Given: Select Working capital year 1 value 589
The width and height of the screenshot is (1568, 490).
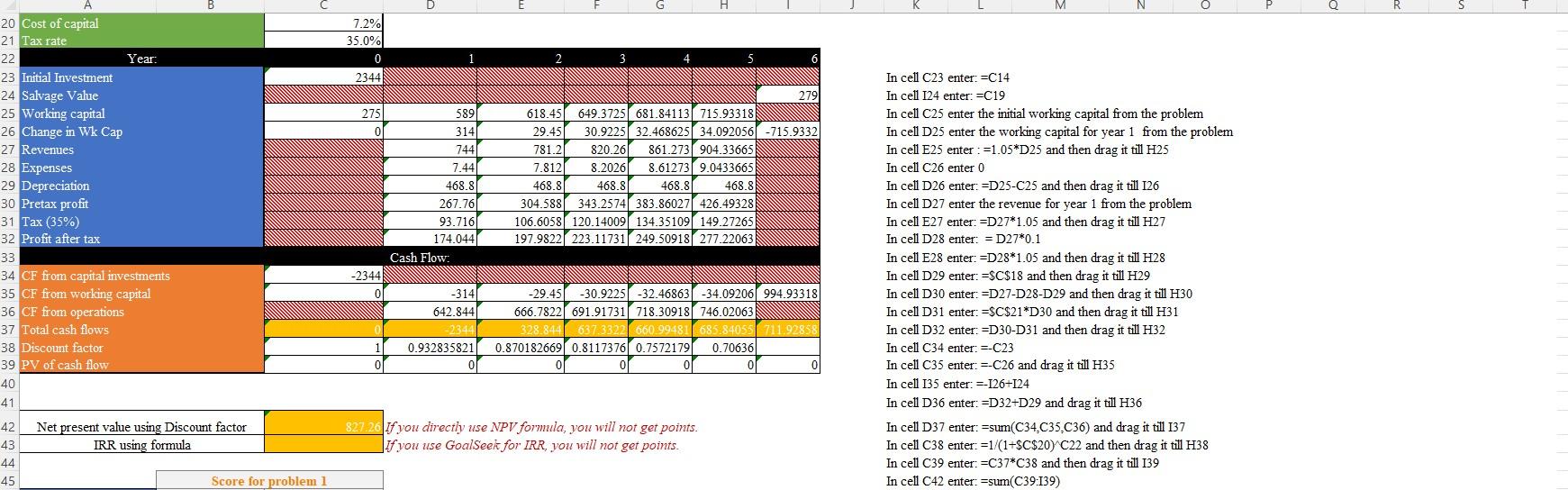Looking at the screenshot, I should (x=431, y=113).
